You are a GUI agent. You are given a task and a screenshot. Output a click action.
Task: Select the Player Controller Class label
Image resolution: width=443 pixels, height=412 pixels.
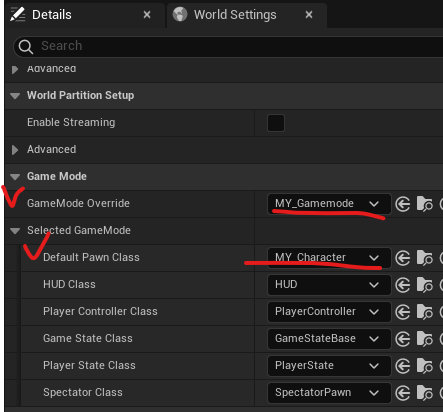click(x=100, y=311)
